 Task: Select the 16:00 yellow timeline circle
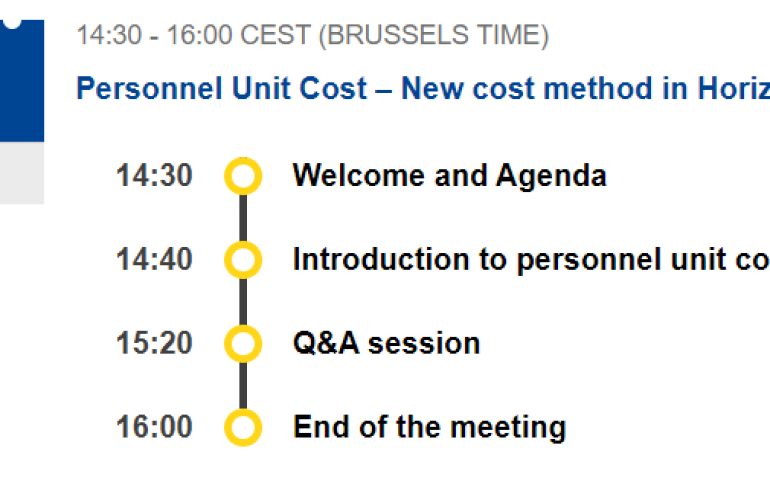click(243, 428)
